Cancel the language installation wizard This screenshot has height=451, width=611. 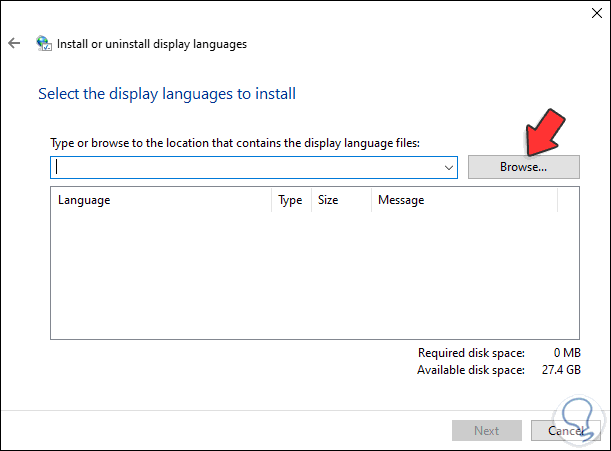click(x=564, y=431)
